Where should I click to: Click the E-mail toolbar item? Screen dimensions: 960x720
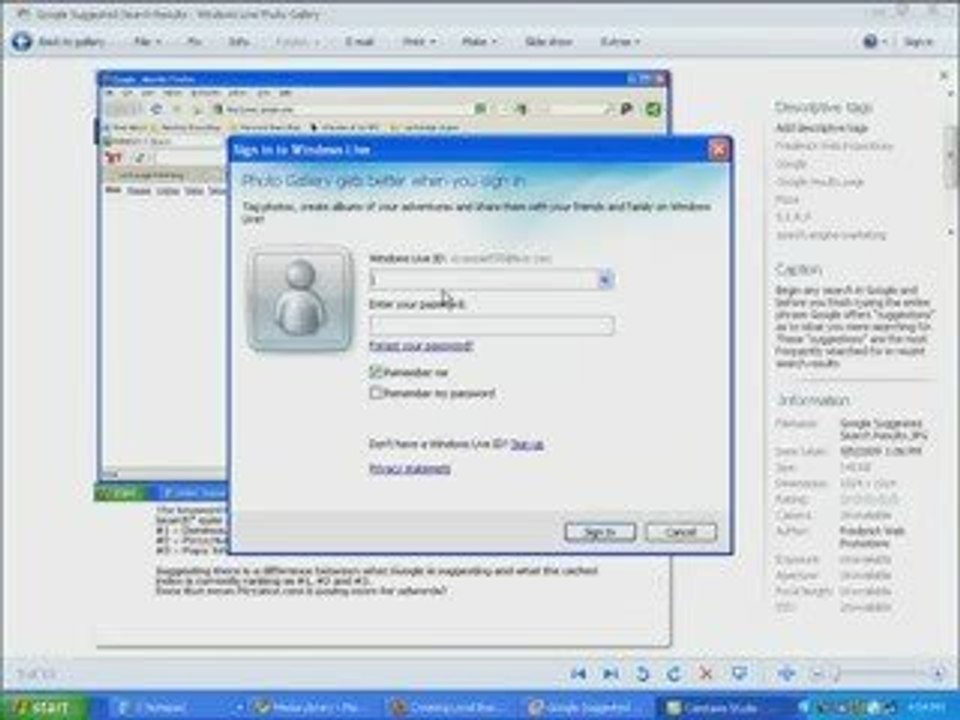coord(359,42)
